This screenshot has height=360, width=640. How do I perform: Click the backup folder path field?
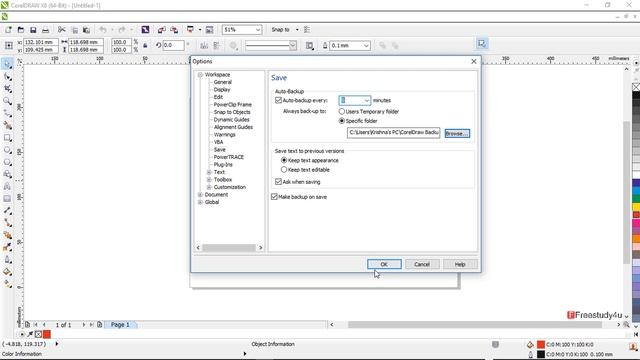tap(393, 133)
